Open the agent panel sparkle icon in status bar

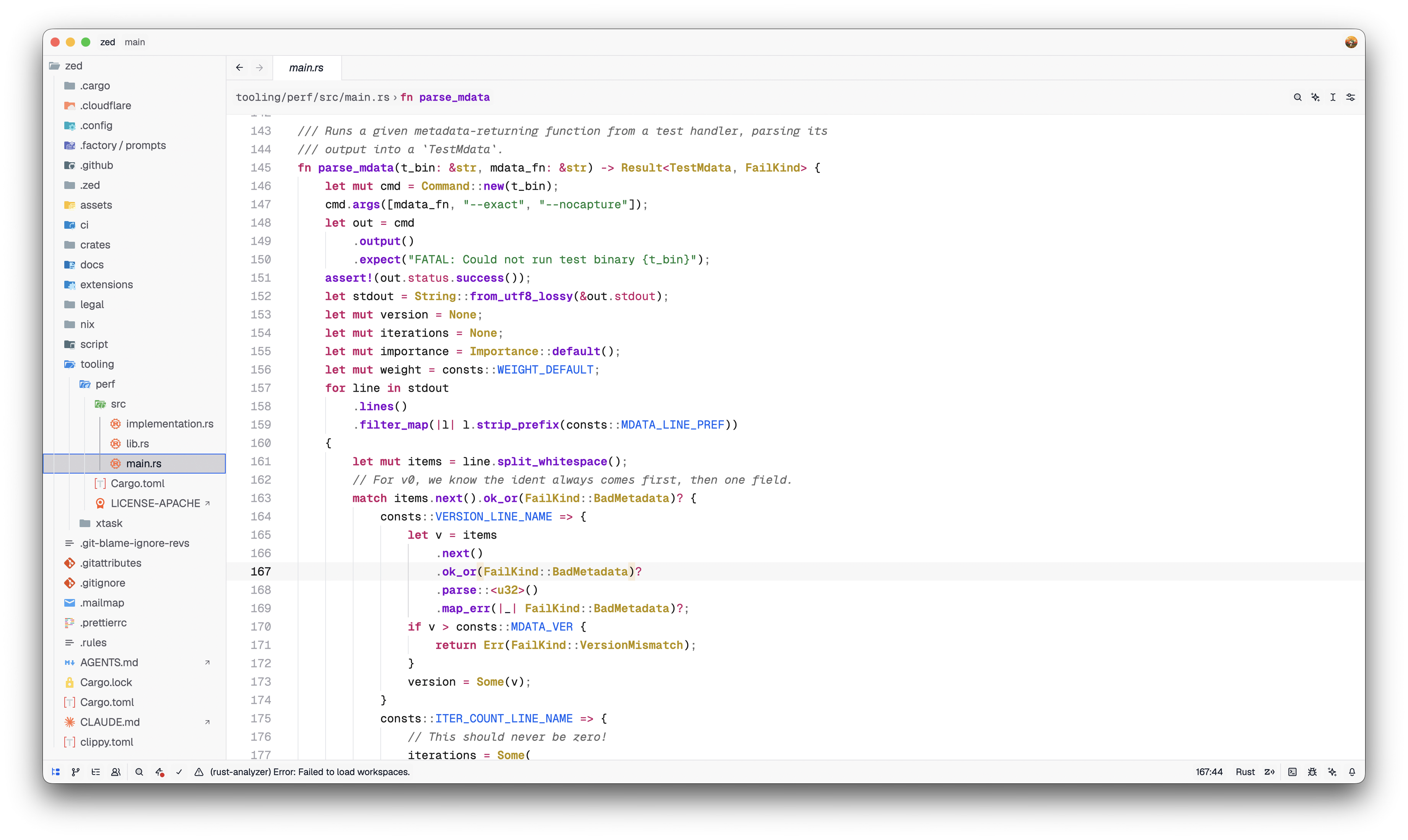(1331, 772)
